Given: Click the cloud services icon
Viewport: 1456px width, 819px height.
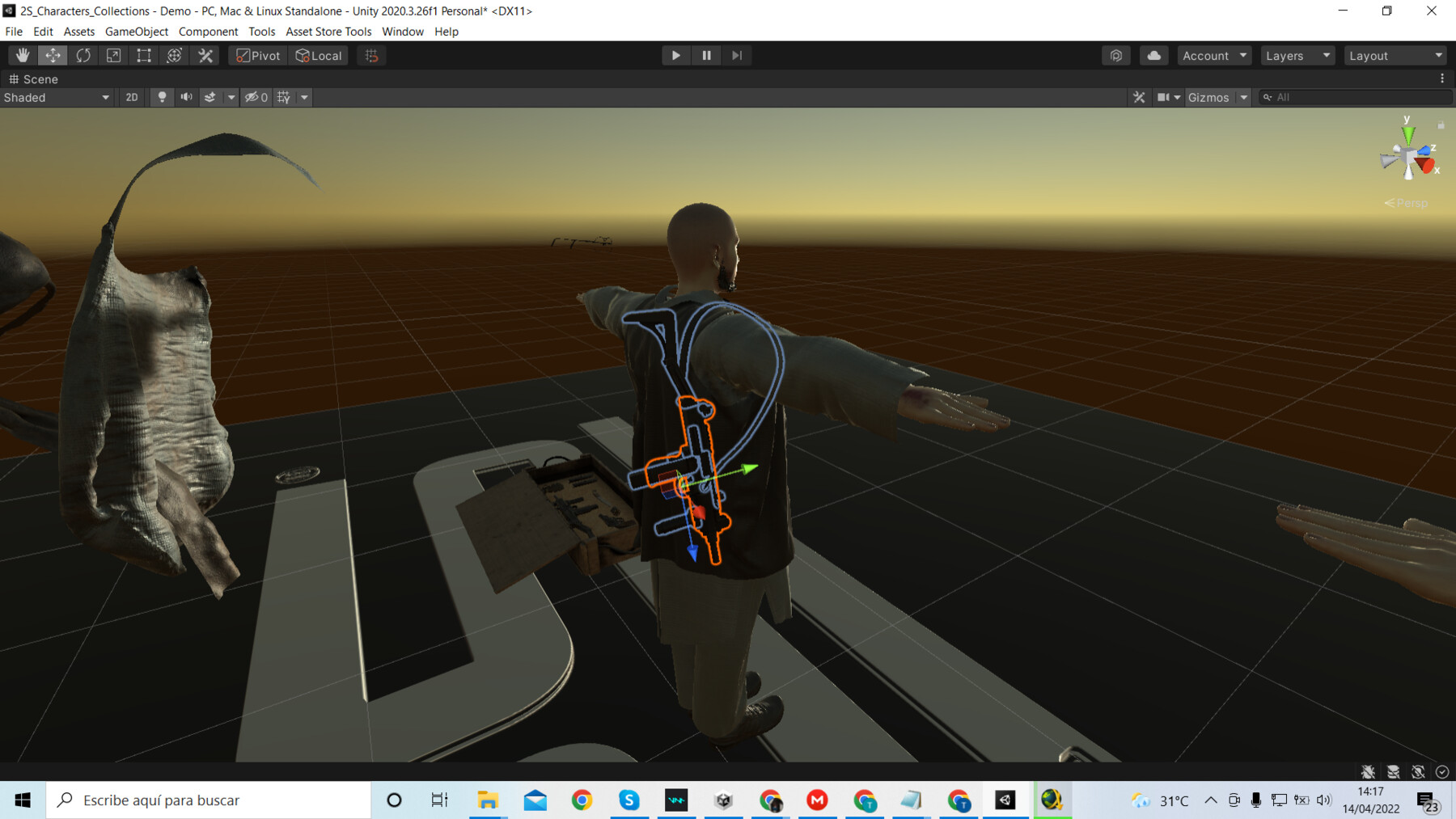Looking at the screenshot, I should point(1153,55).
